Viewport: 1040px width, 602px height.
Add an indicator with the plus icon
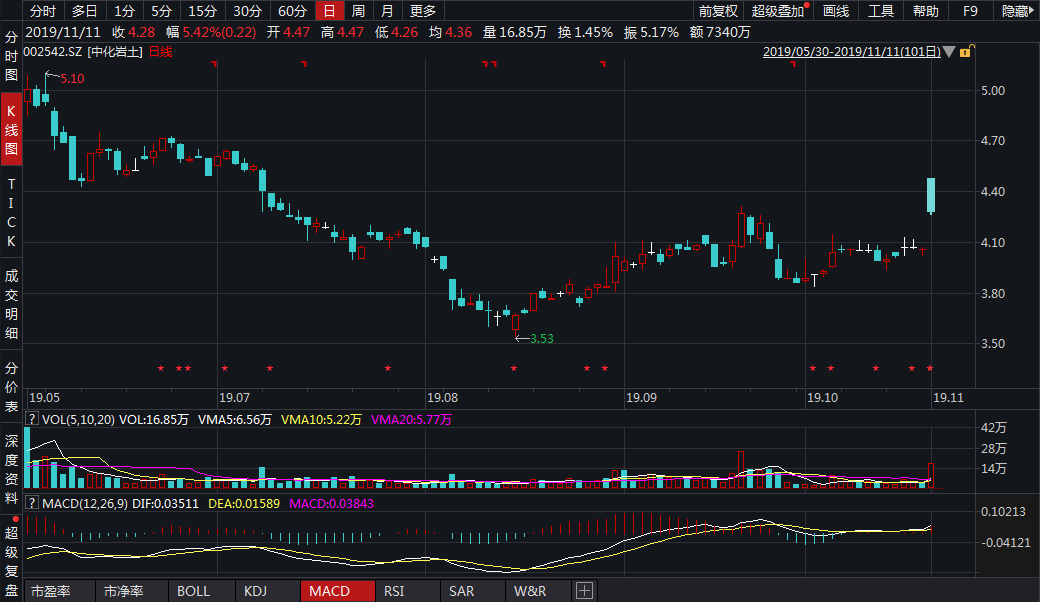584,591
